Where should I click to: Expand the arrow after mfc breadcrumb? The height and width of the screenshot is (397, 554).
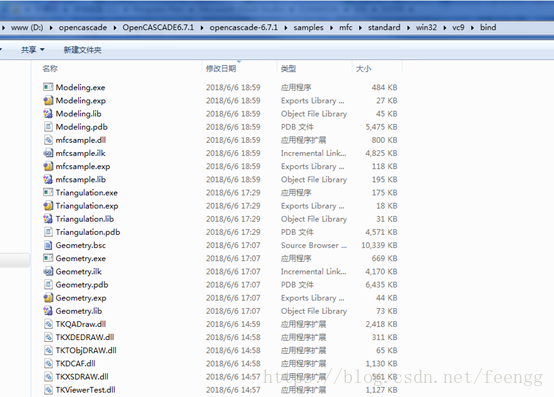[x=360, y=28]
